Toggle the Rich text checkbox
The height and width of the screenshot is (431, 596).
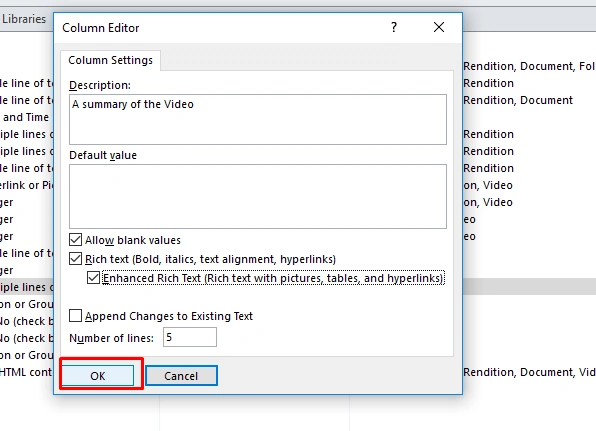pyautogui.click(x=75, y=259)
